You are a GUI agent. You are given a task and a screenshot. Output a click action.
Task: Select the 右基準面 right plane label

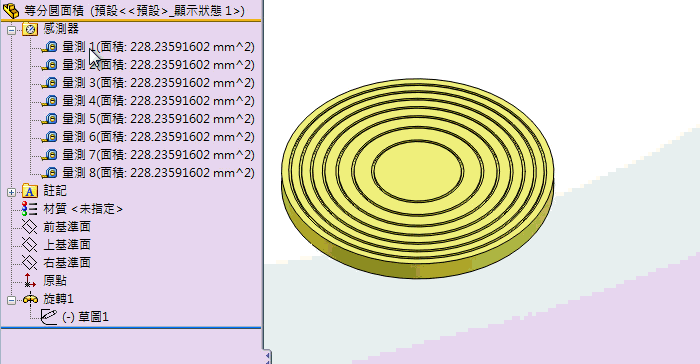point(67,263)
